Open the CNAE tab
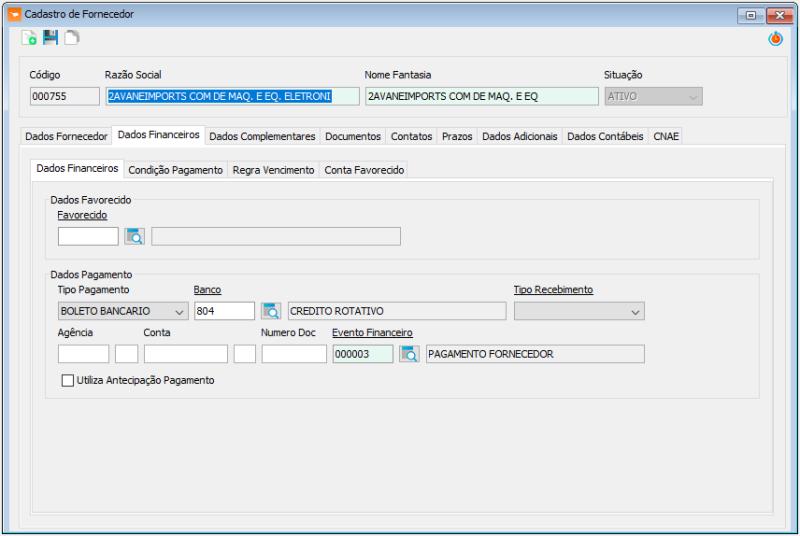Image resolution: width=800 pixels, height=536 pixels. tap(666, 137)
